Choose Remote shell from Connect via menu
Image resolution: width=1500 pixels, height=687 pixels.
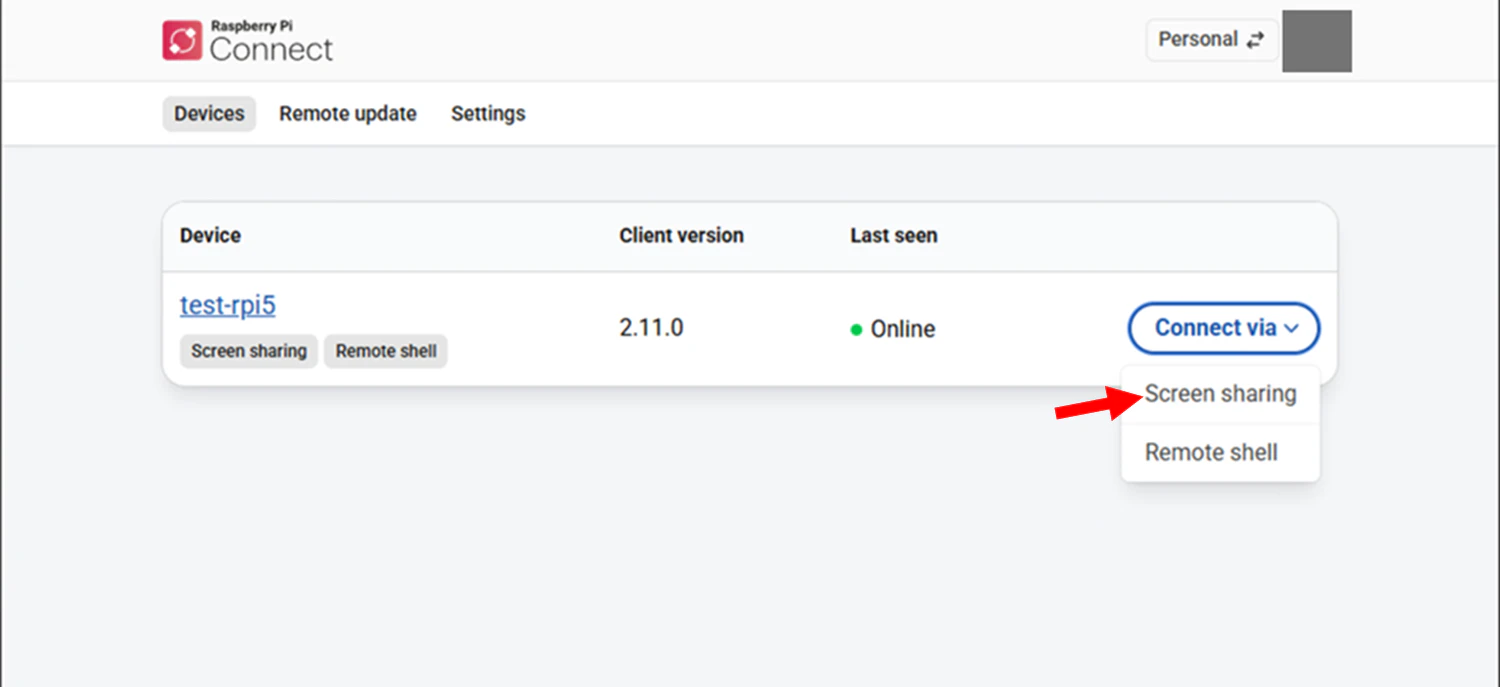(x=1221, y=452)
